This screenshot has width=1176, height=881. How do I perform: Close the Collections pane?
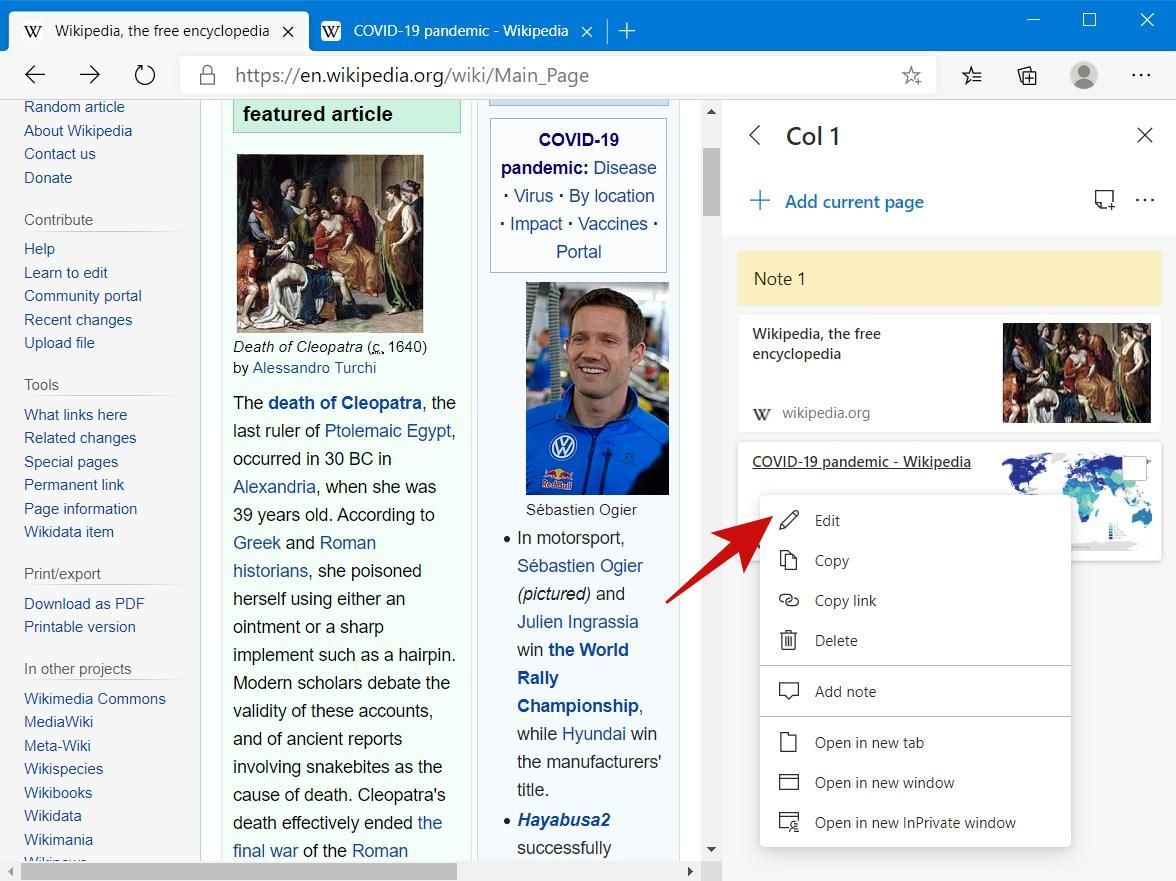pos(1144,135)
